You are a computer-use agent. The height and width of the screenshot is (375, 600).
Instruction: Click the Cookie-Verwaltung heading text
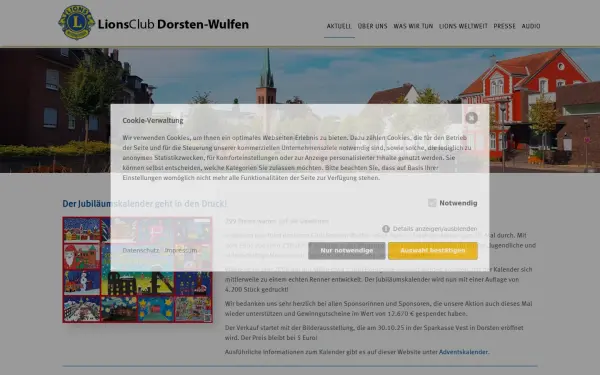(153, 120)
